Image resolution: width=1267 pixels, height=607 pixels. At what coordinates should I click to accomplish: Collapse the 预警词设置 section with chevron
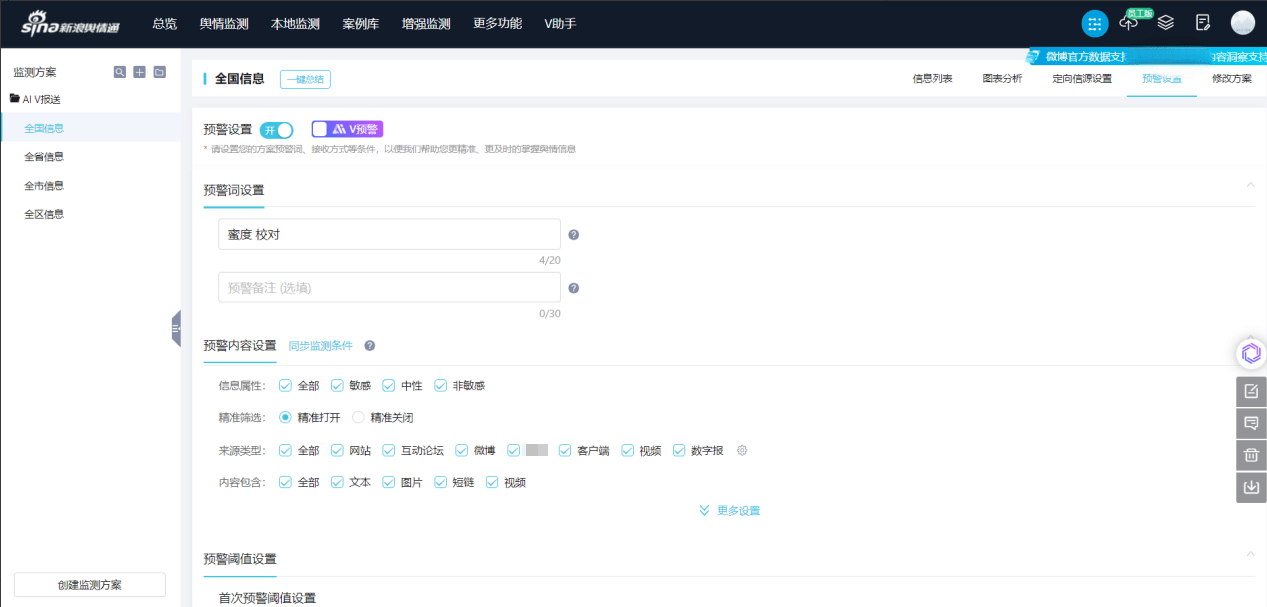[1250, 185]
